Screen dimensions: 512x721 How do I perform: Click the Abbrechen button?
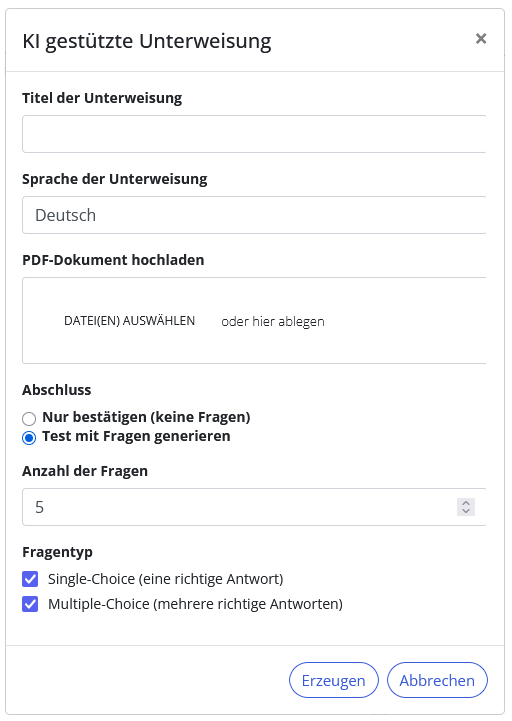pyautogui.click(x=437, y=680)
